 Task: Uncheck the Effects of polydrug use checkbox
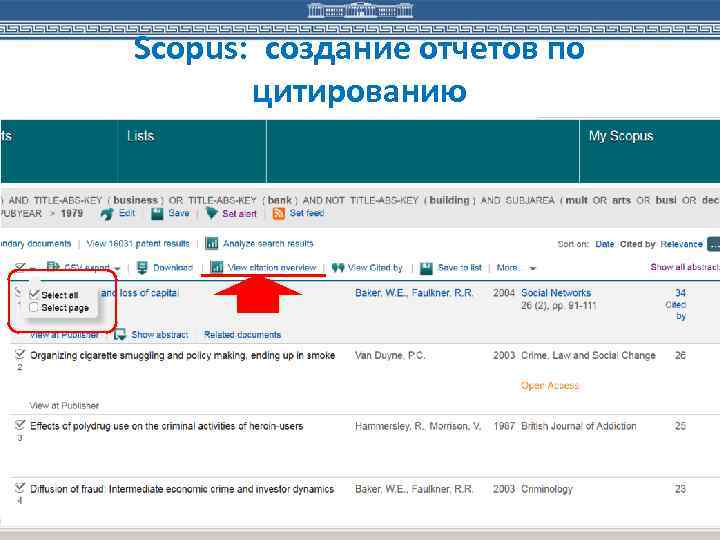coord(20,425)
